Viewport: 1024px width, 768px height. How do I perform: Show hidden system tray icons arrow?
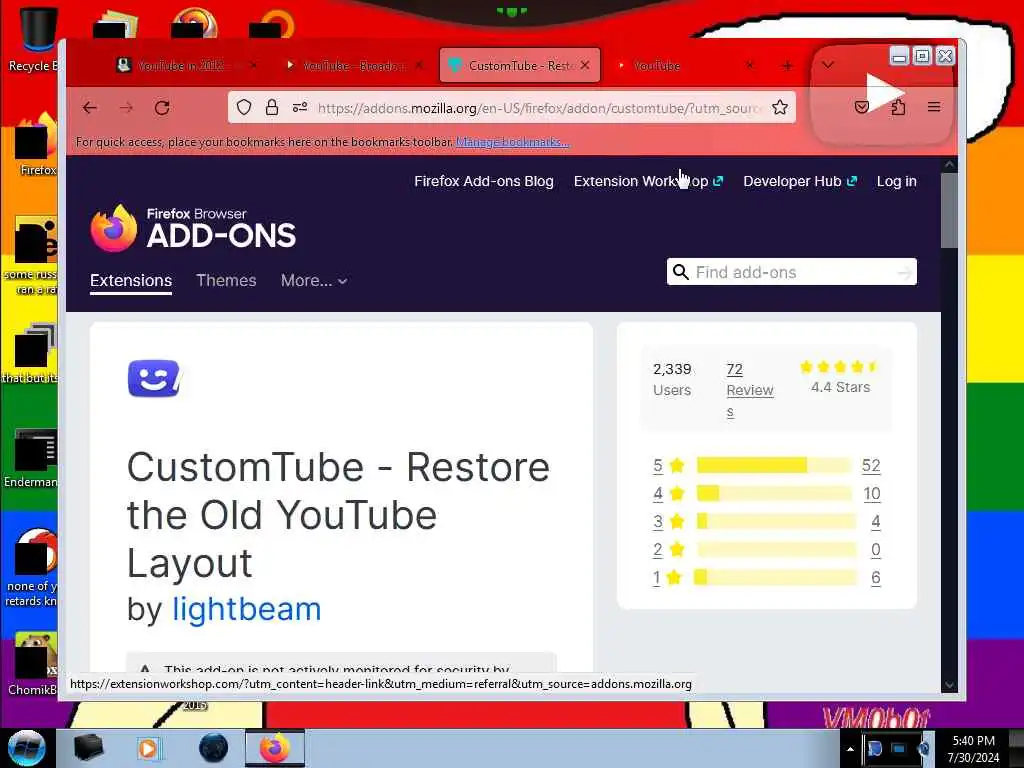point(850,749)
